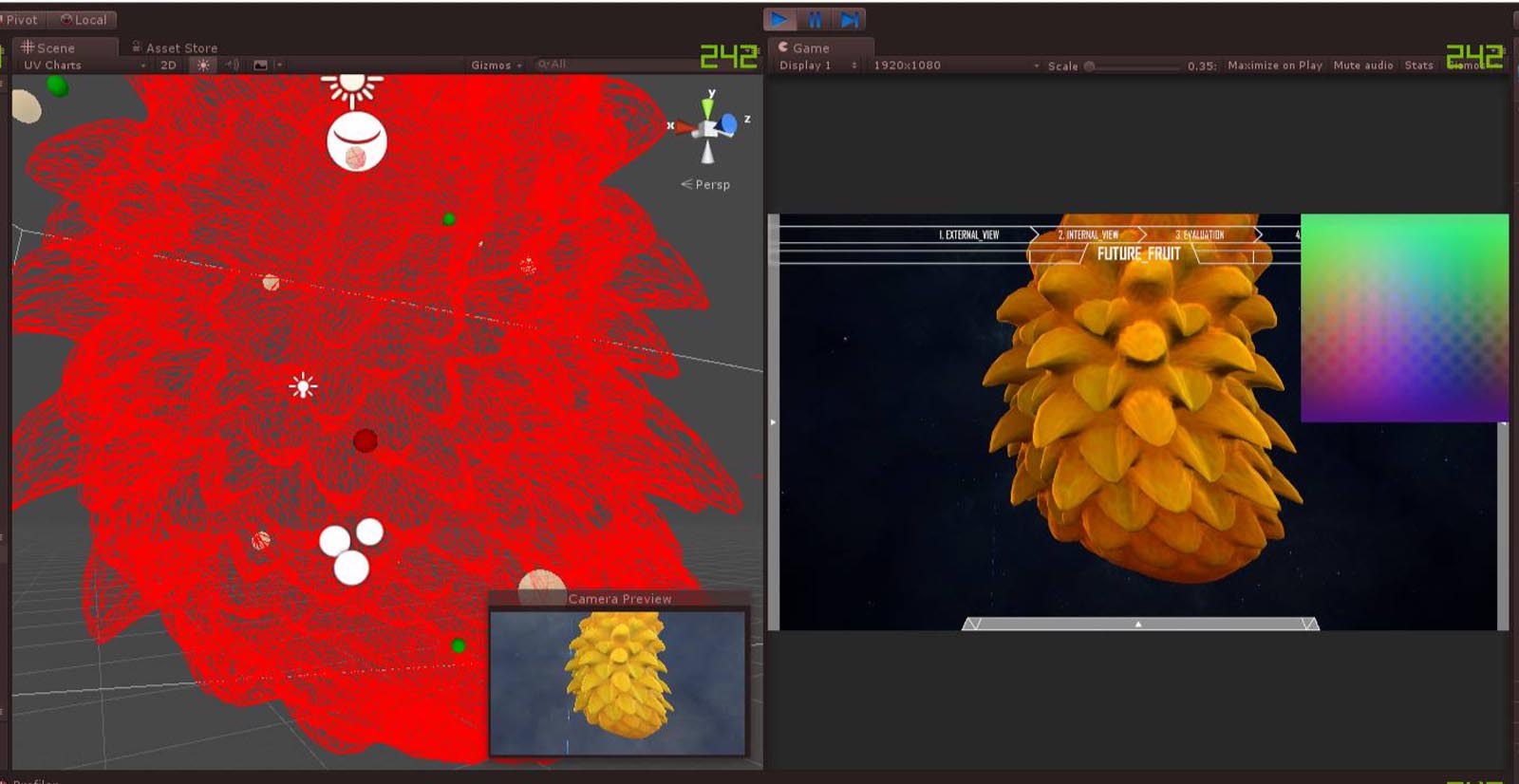Click the Step frame button
1519x784 pixels.
pyautogui.click(x=849, y=19)
